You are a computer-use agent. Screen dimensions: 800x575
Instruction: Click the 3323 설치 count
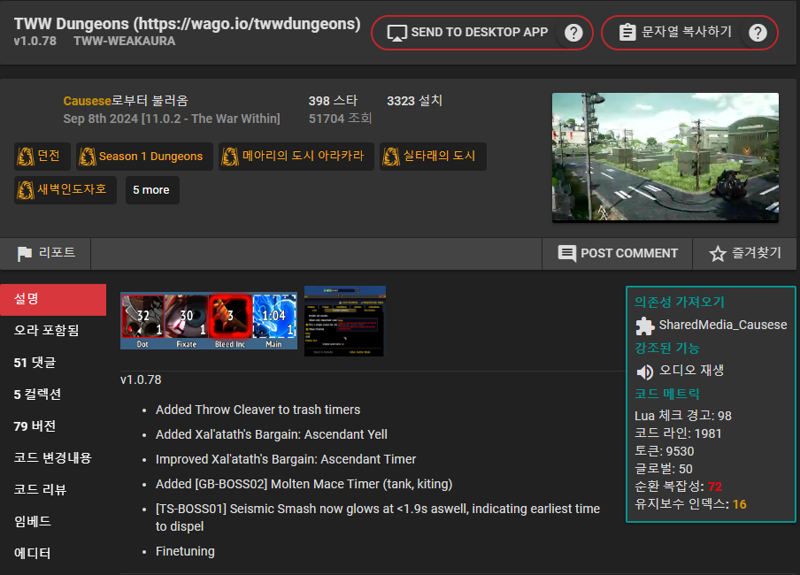(414, 101)
